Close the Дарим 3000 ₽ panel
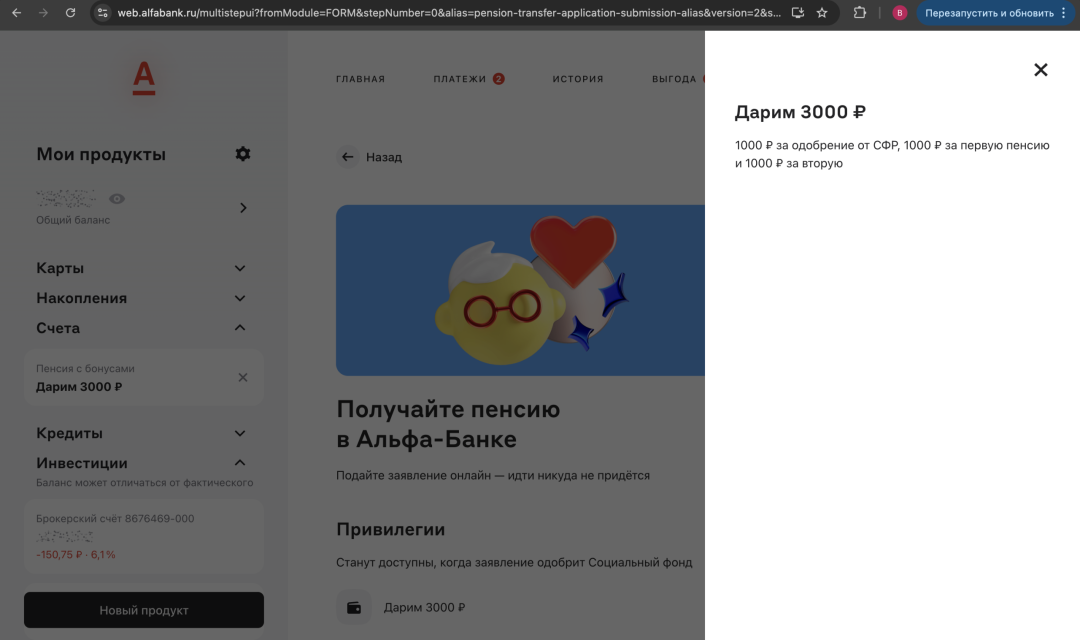The image size is (1080, 640). (x=1040, y=70)
